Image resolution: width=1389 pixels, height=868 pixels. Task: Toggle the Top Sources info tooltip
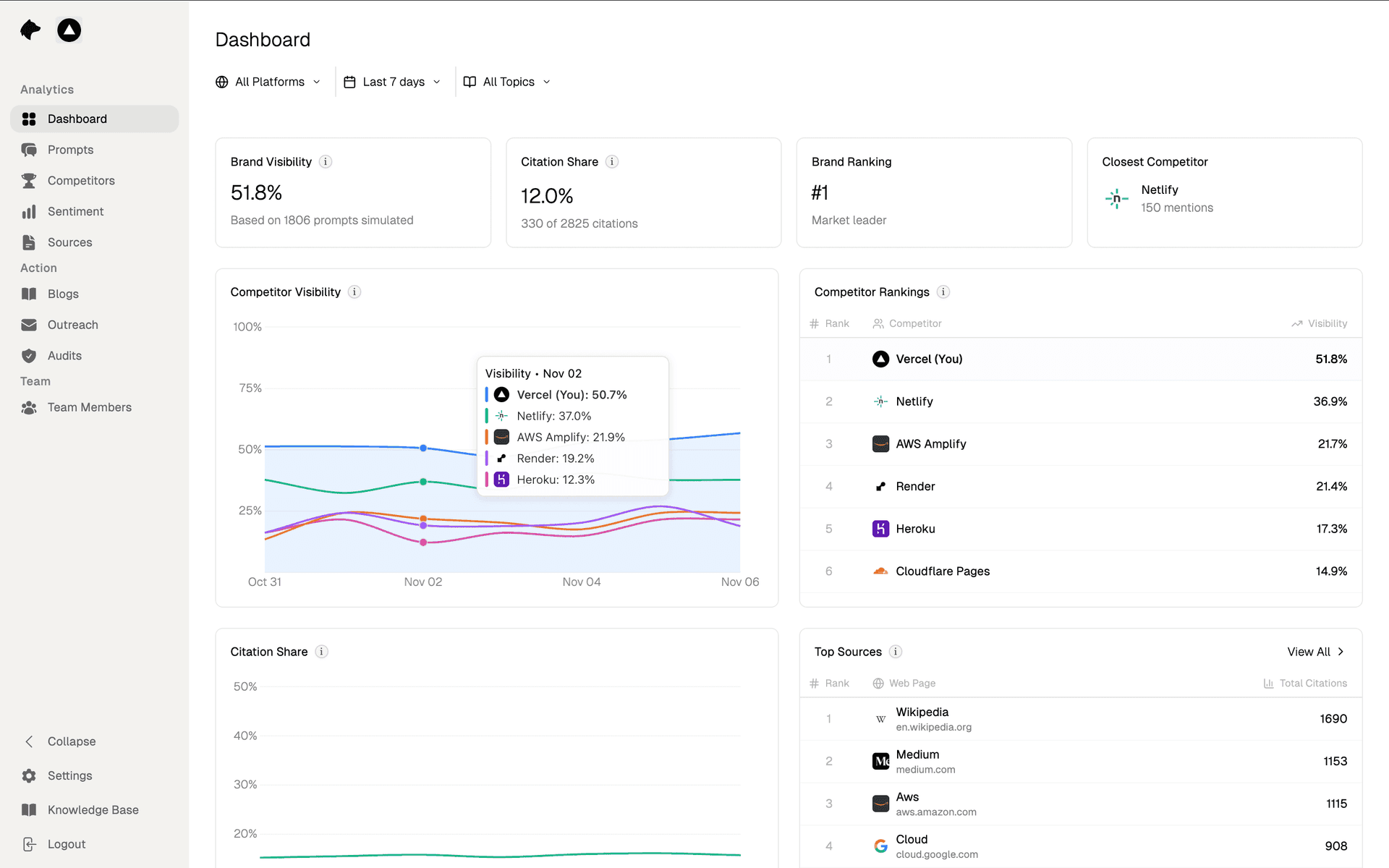pyautogui.click(x=896, y=652)
